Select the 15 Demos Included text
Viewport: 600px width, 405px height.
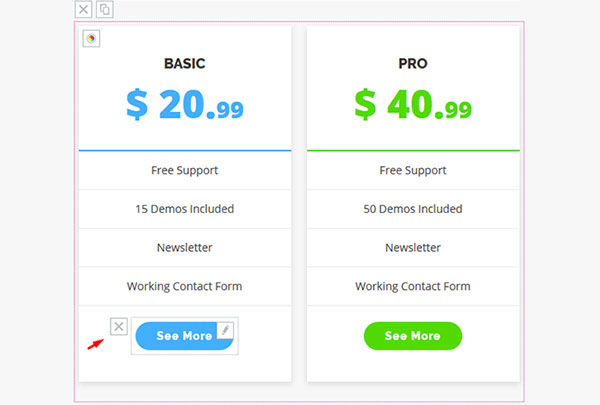coord(184,209)
